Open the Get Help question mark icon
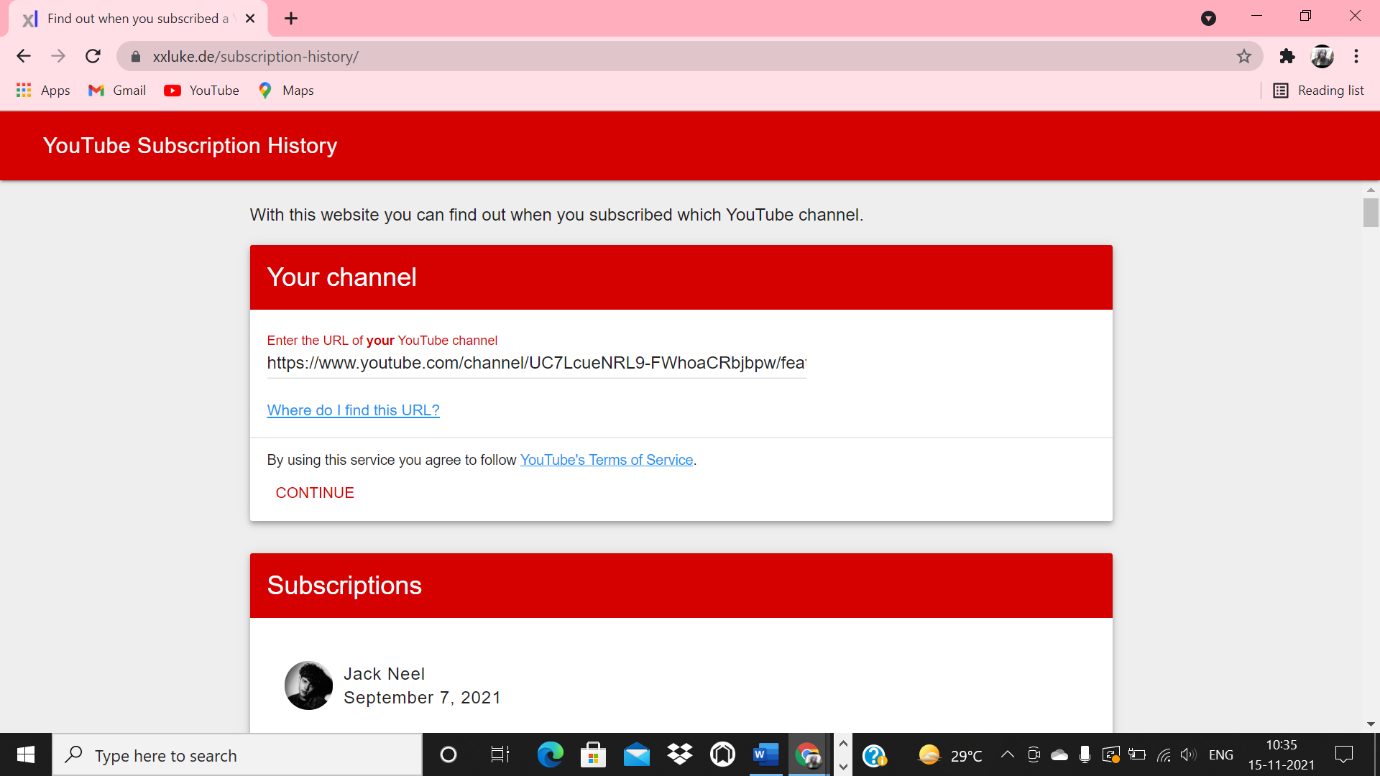Viewport: 1380px width, 776px height. [x=874, y=755]
